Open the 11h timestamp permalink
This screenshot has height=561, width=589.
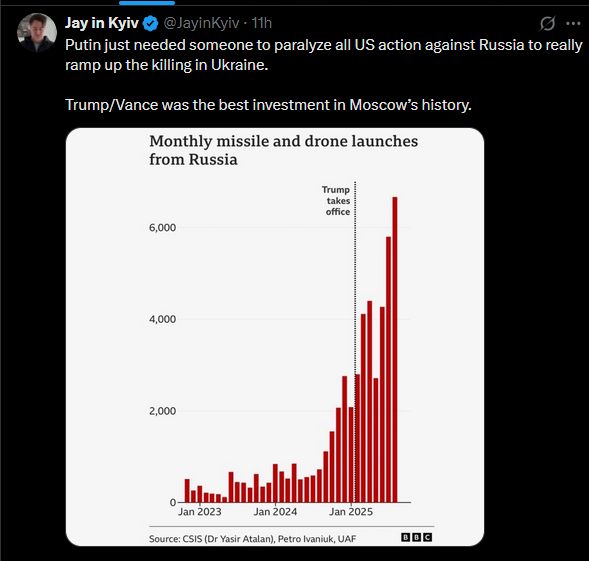point(261,23)
